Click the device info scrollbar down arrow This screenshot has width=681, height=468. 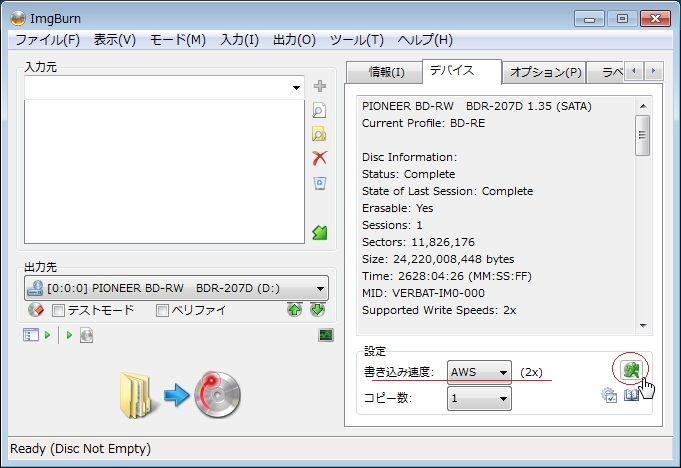(643, 326)
